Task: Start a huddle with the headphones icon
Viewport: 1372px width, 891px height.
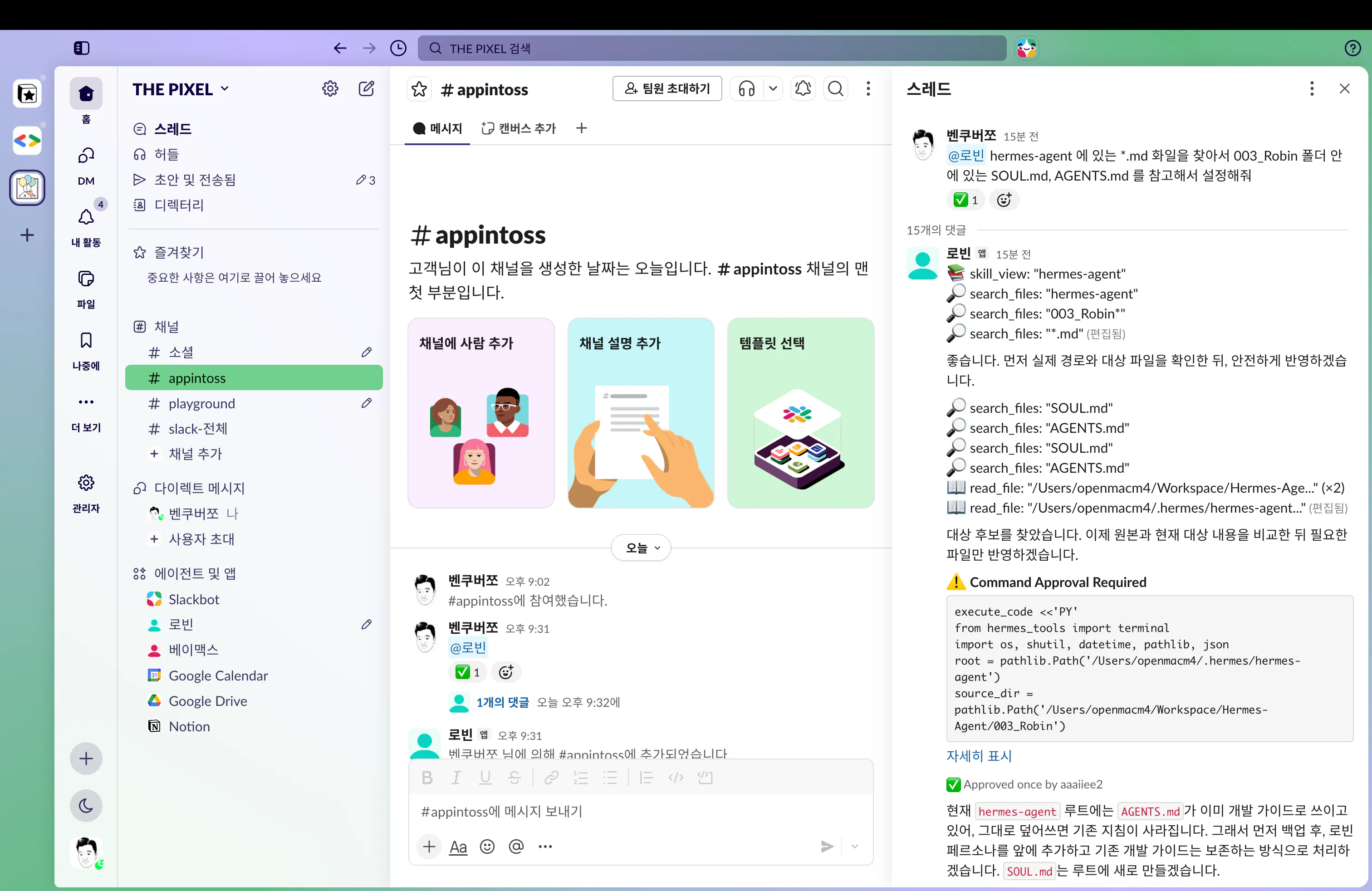Action: (746, 89)
